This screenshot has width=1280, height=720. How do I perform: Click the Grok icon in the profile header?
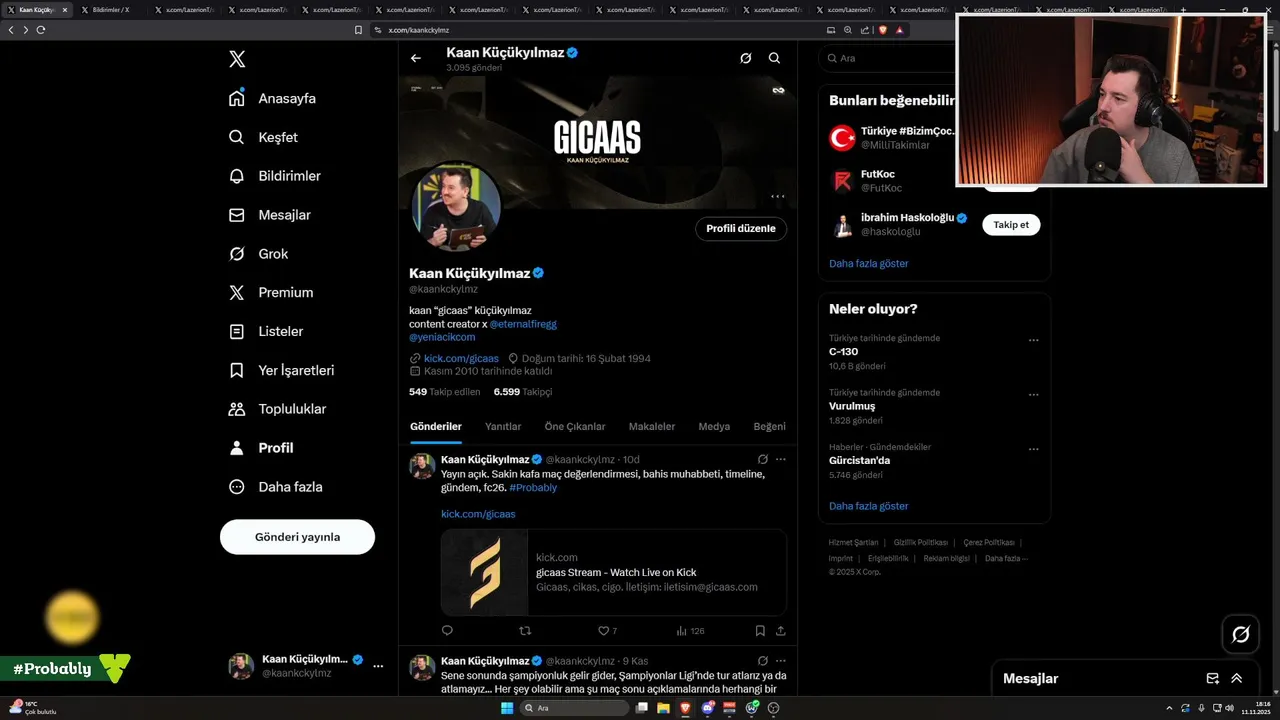(x=745, y=58)
